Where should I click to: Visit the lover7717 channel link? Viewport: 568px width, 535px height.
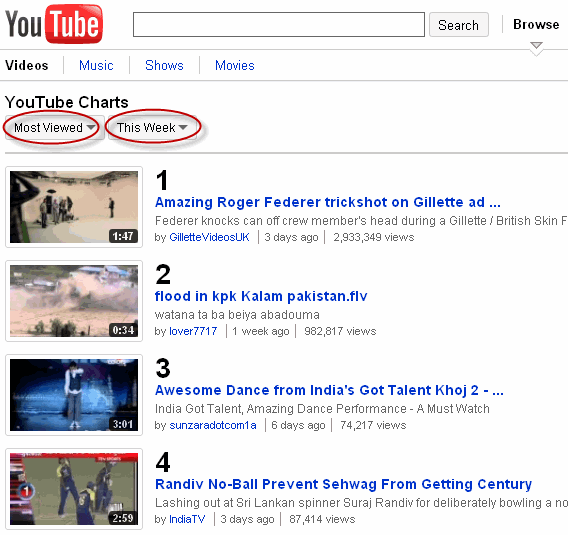(193, 331)
